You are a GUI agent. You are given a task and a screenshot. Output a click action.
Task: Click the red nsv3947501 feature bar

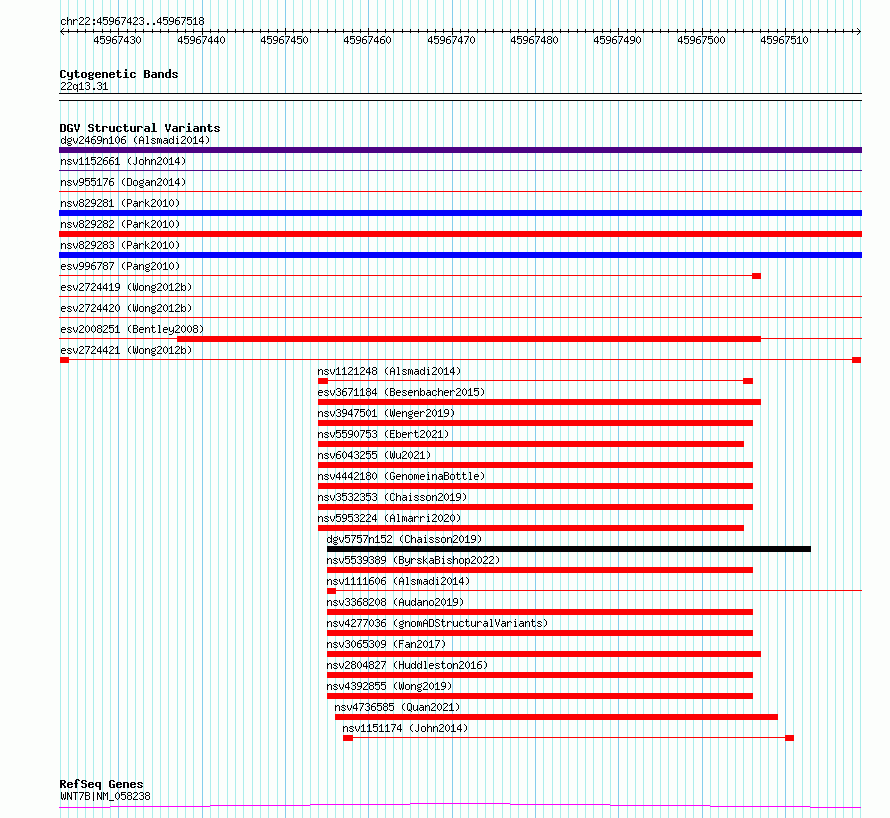[535, 423]
